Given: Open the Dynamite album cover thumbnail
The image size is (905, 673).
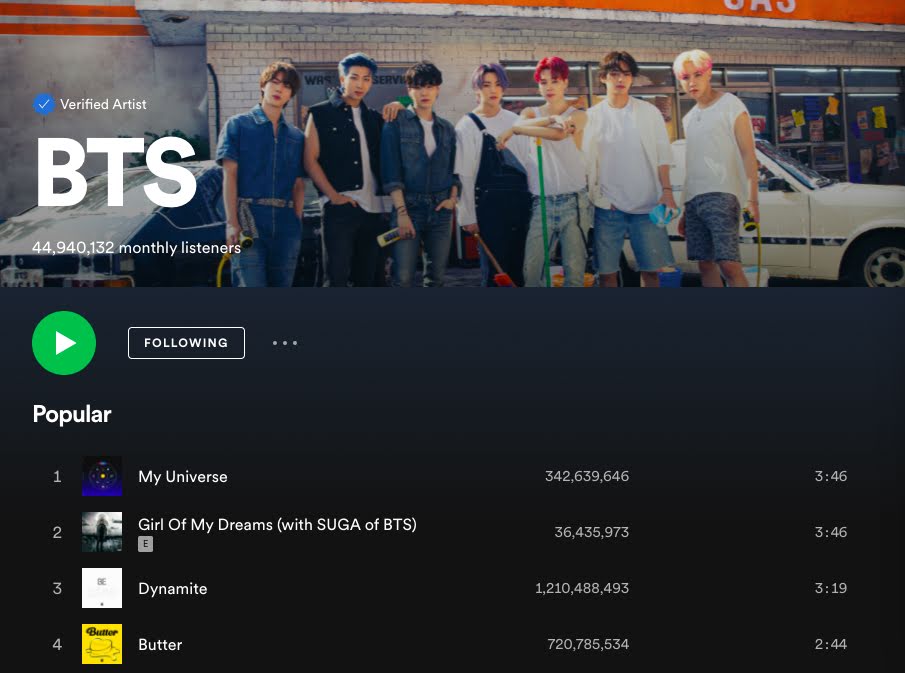Looking at the screenshot, I should tap(102, 588).
